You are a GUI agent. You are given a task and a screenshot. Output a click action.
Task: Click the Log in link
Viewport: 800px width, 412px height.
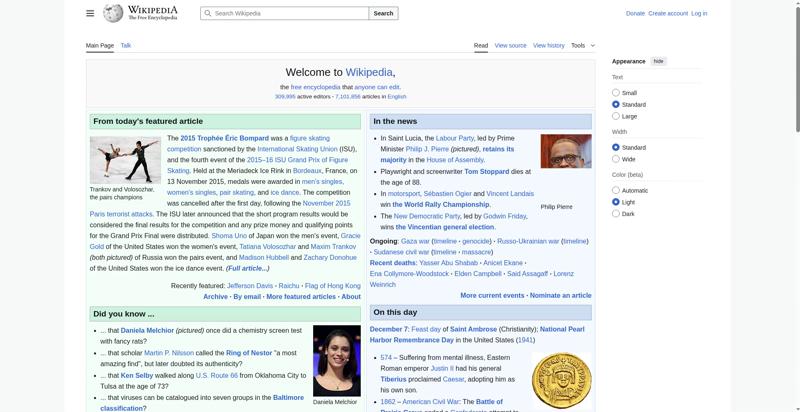click(x=699, y=13)
